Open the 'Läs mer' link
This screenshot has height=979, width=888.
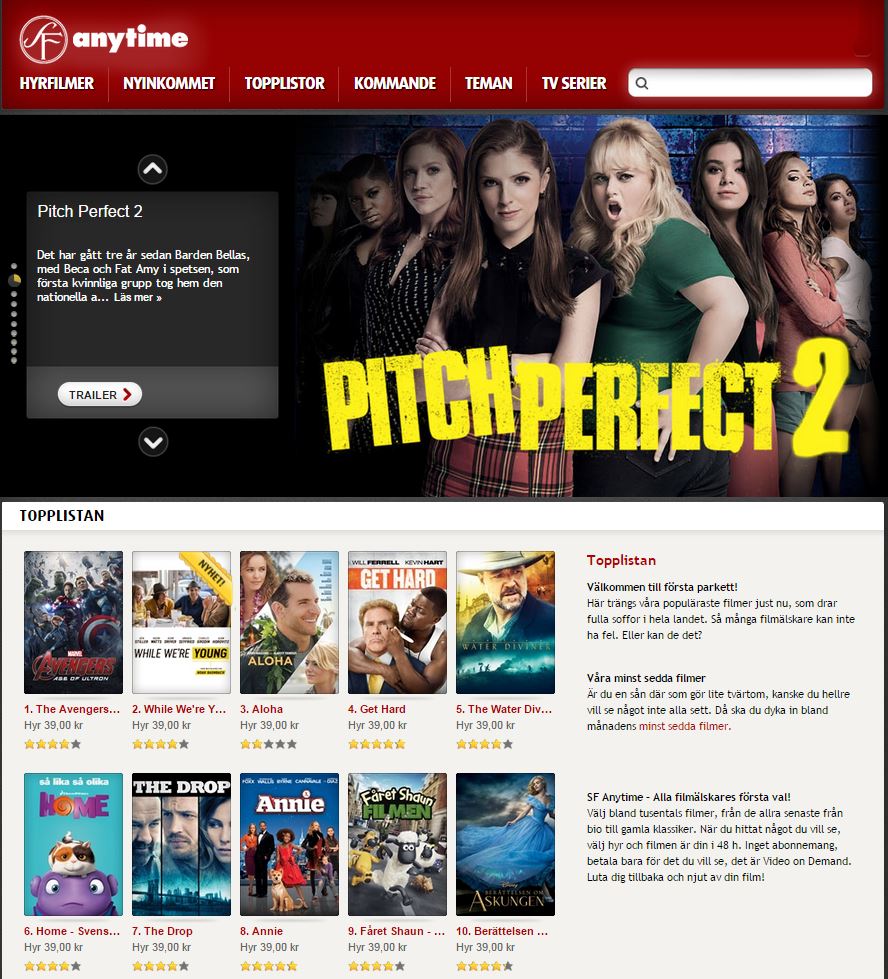(x=137, y=297)
